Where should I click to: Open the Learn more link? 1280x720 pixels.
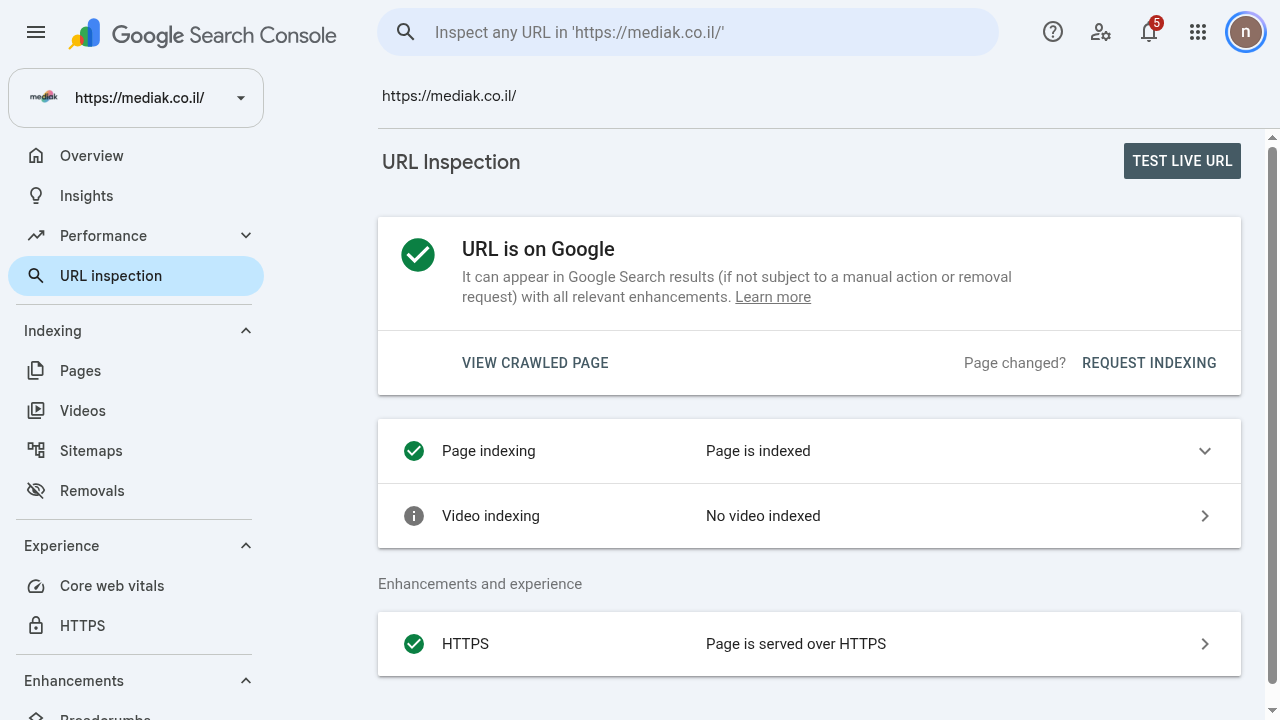pos(773,297)
